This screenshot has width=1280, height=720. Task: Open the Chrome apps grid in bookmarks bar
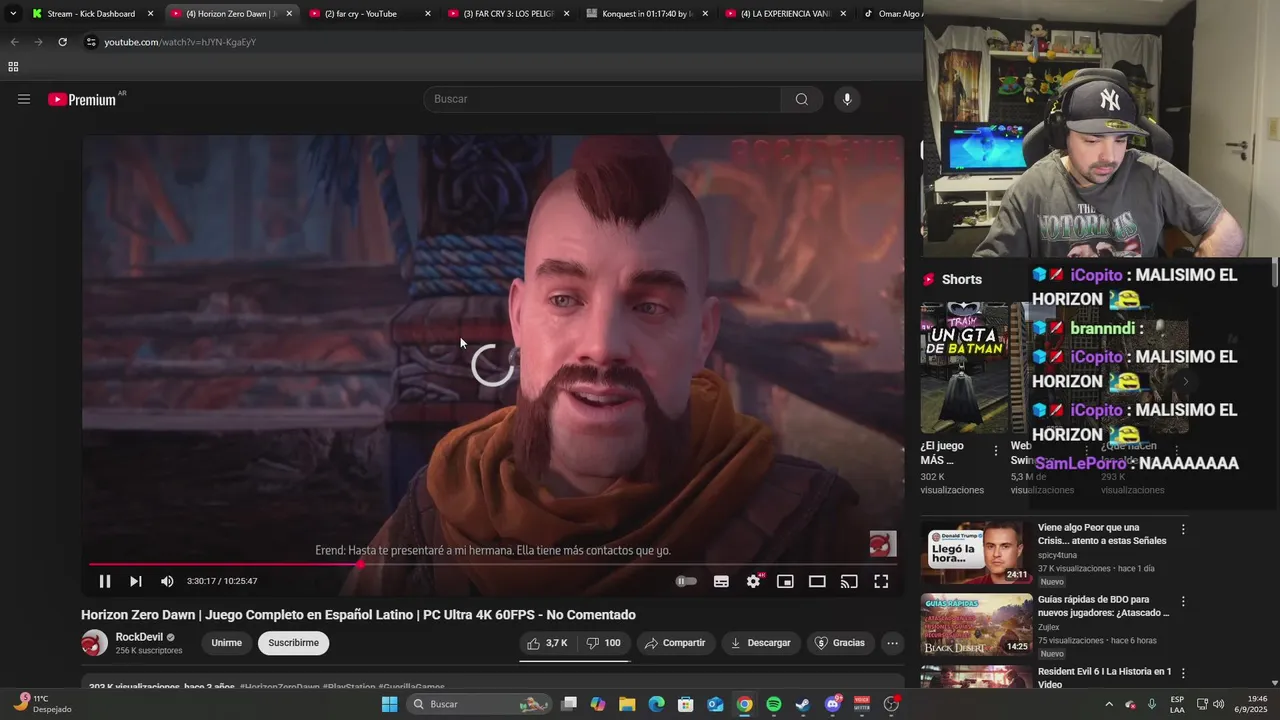coord(13,67)
